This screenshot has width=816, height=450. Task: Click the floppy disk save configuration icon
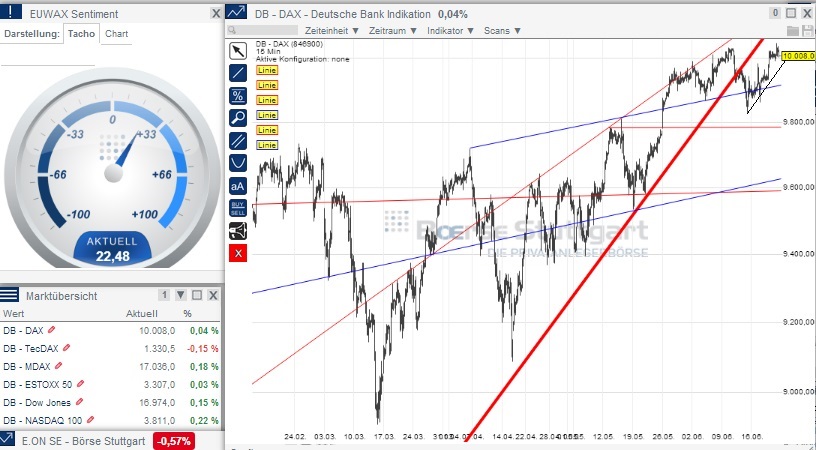coord(807,31)
